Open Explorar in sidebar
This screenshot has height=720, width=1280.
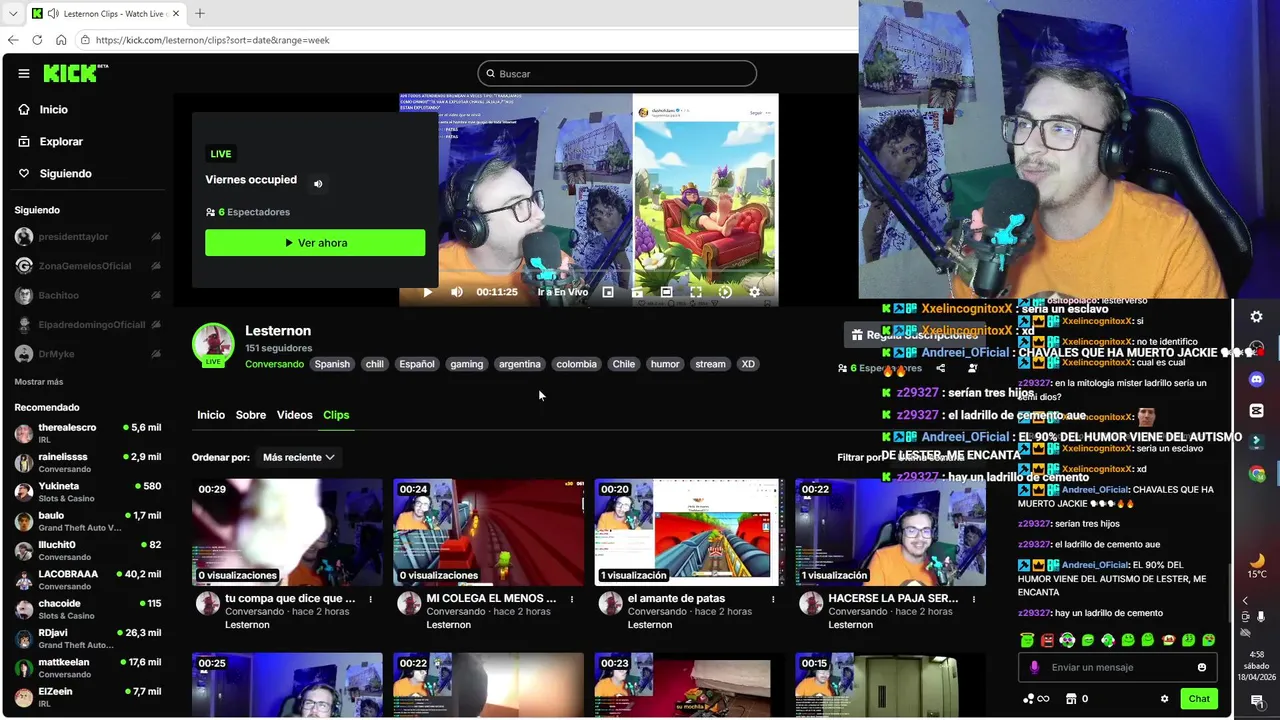50,142
